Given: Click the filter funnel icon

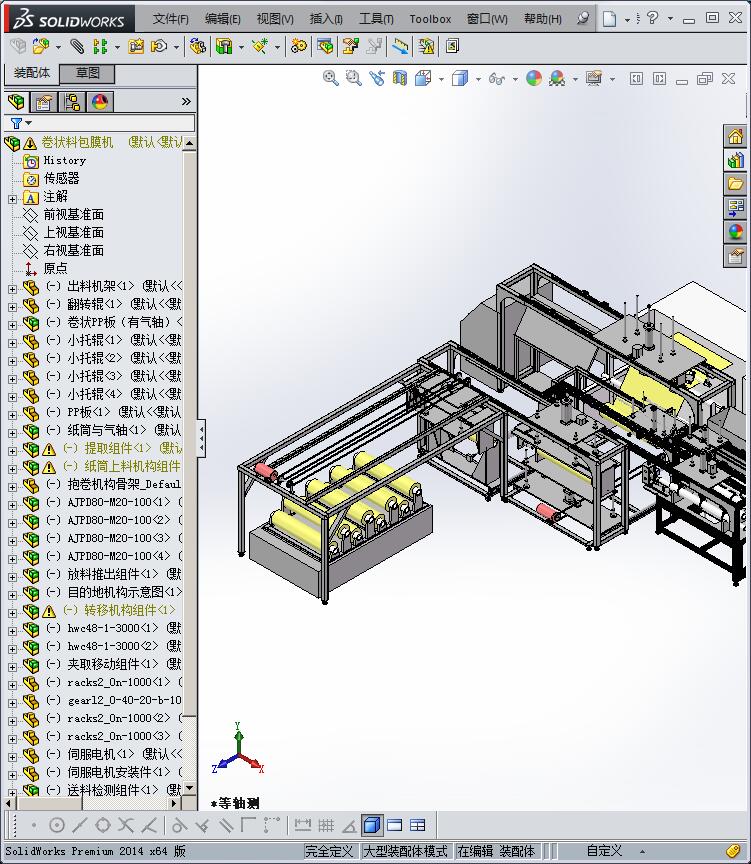Looking at the screenshot, I should pyautogui.click(x=16, y=123).
